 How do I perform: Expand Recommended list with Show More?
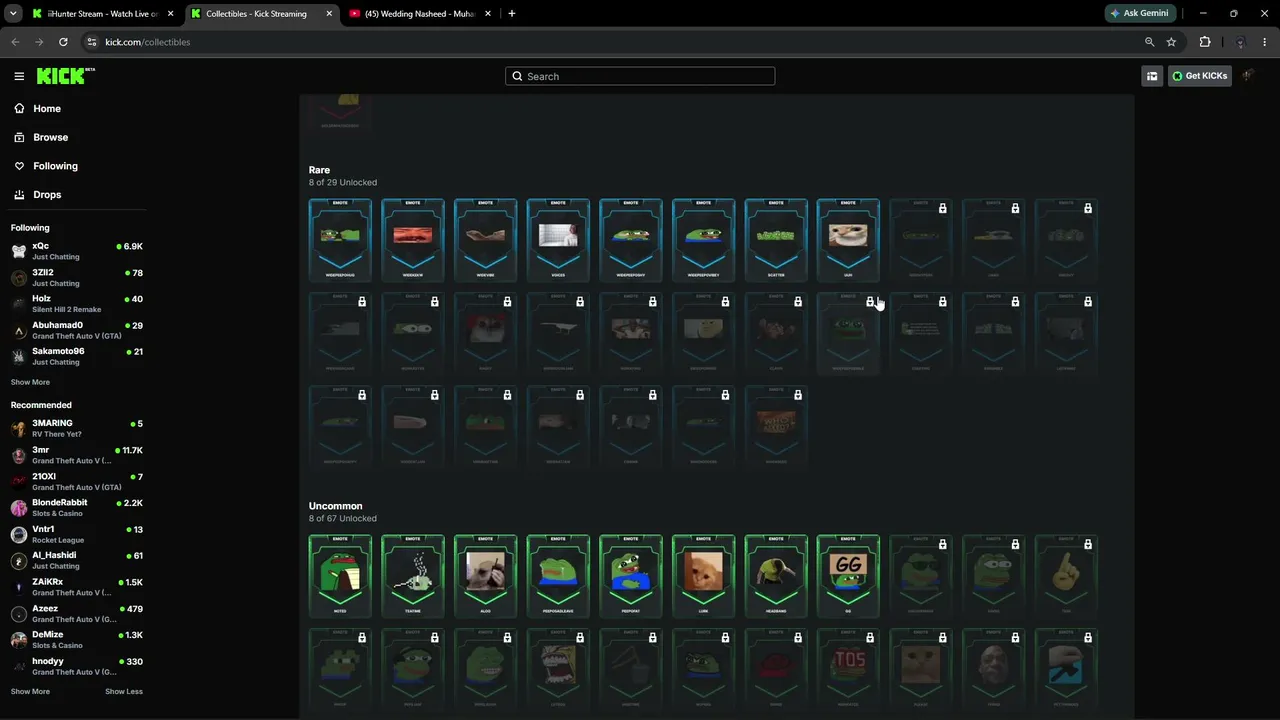coord(30,691)
